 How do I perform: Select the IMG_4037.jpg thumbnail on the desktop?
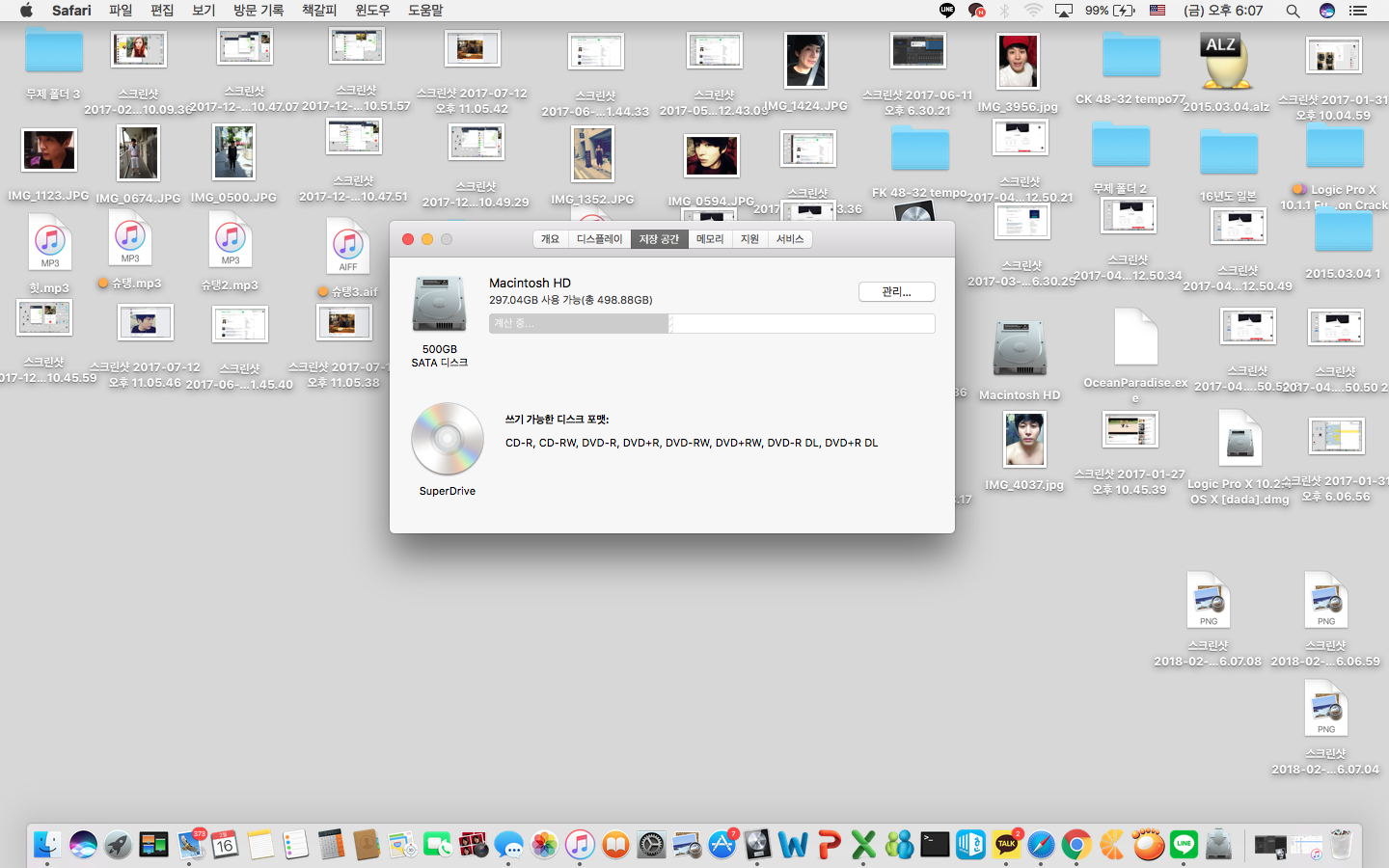1023,440
